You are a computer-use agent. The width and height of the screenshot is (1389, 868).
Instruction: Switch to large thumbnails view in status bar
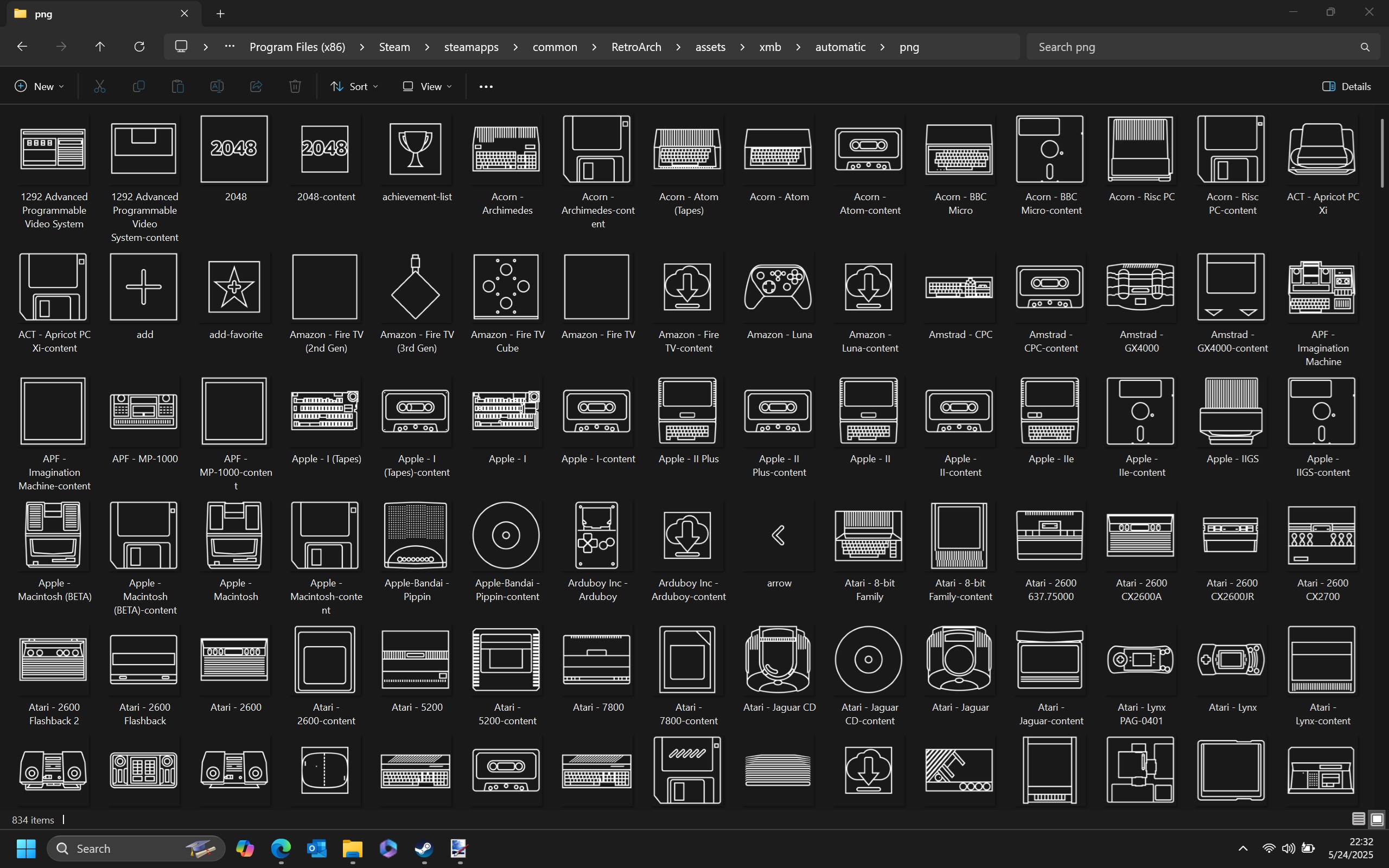tap(1377, 819)
